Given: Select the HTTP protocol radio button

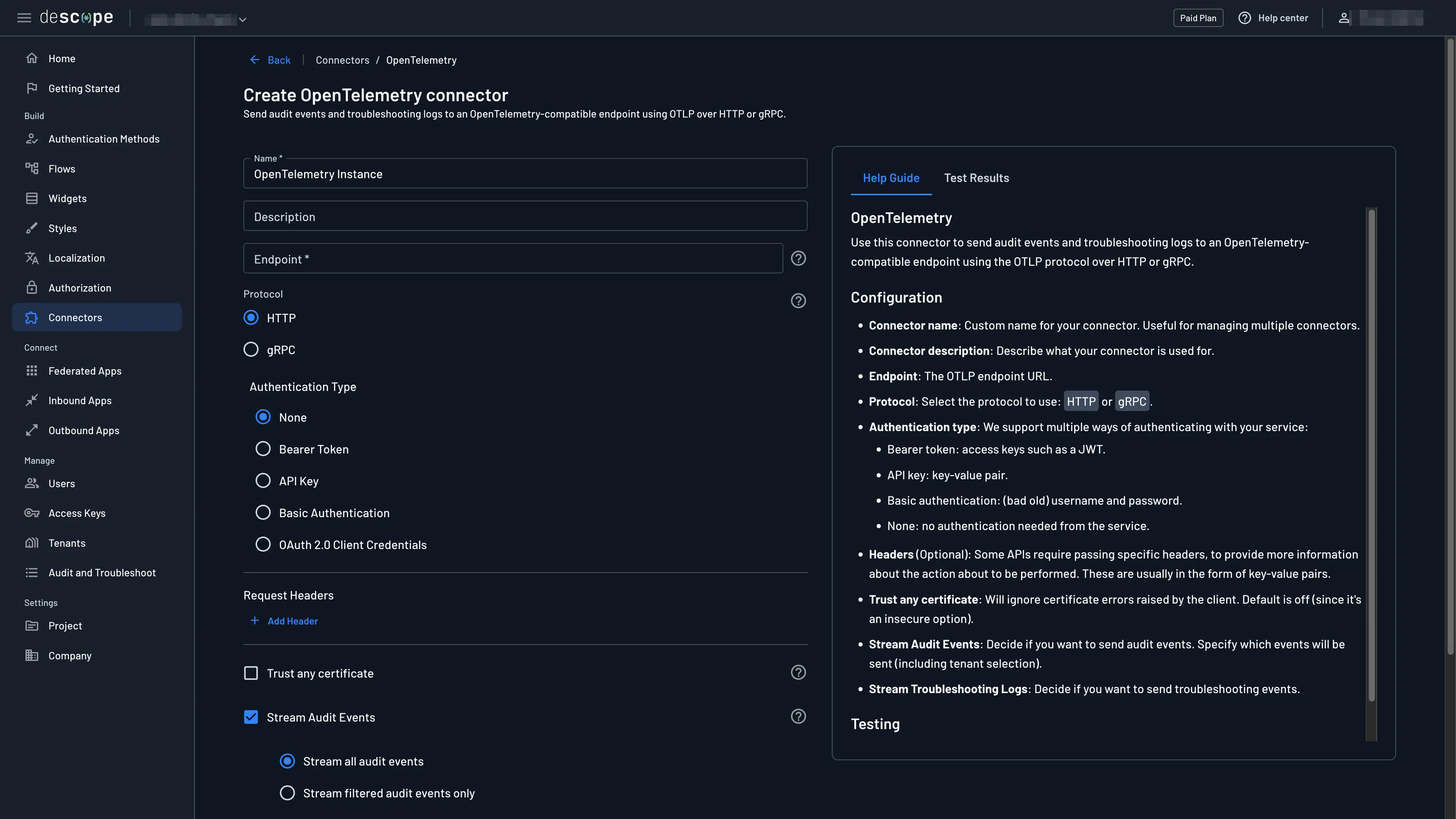Looking at the screenshot, I should point(251,318).
